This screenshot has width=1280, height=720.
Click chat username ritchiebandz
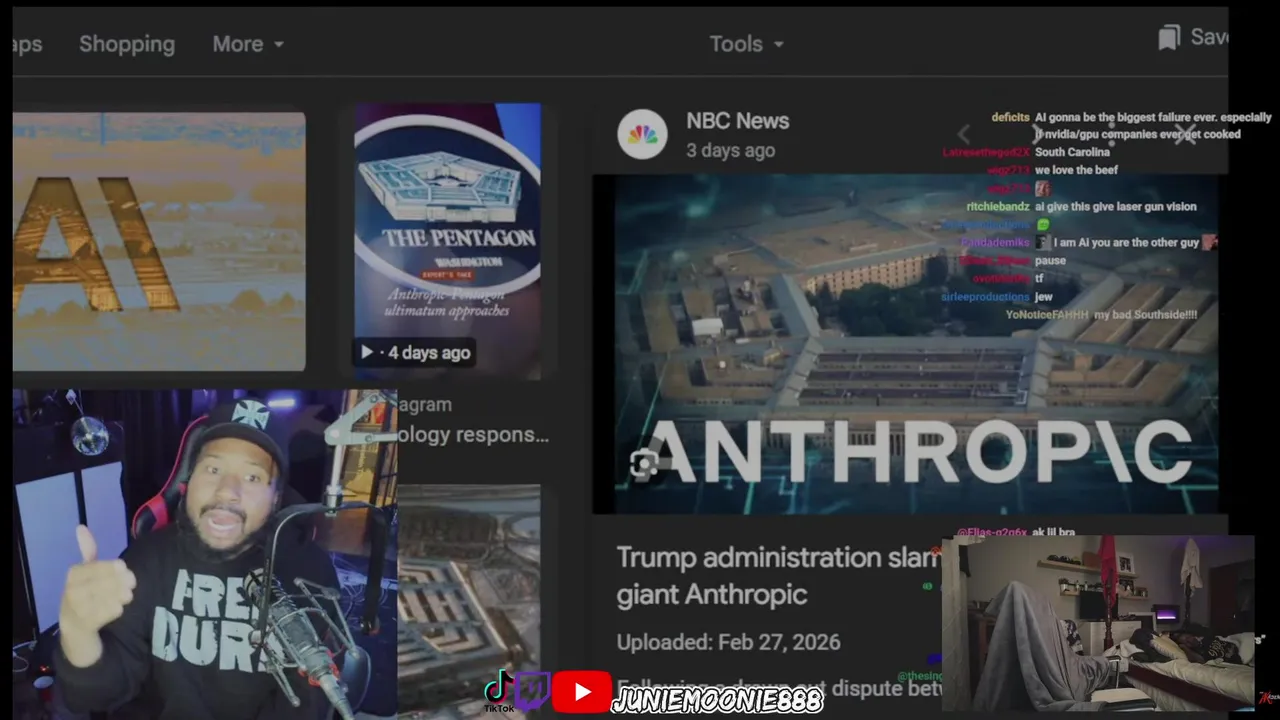coord(996,207)
